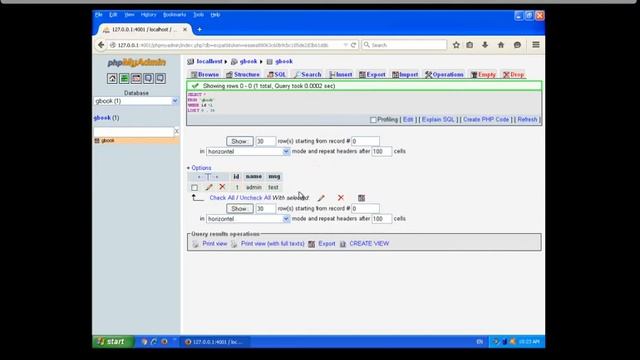The height and width of the screenshot is (360, 640).
Task: Open the Firefox hamburger menu
Action: (536, 45)
